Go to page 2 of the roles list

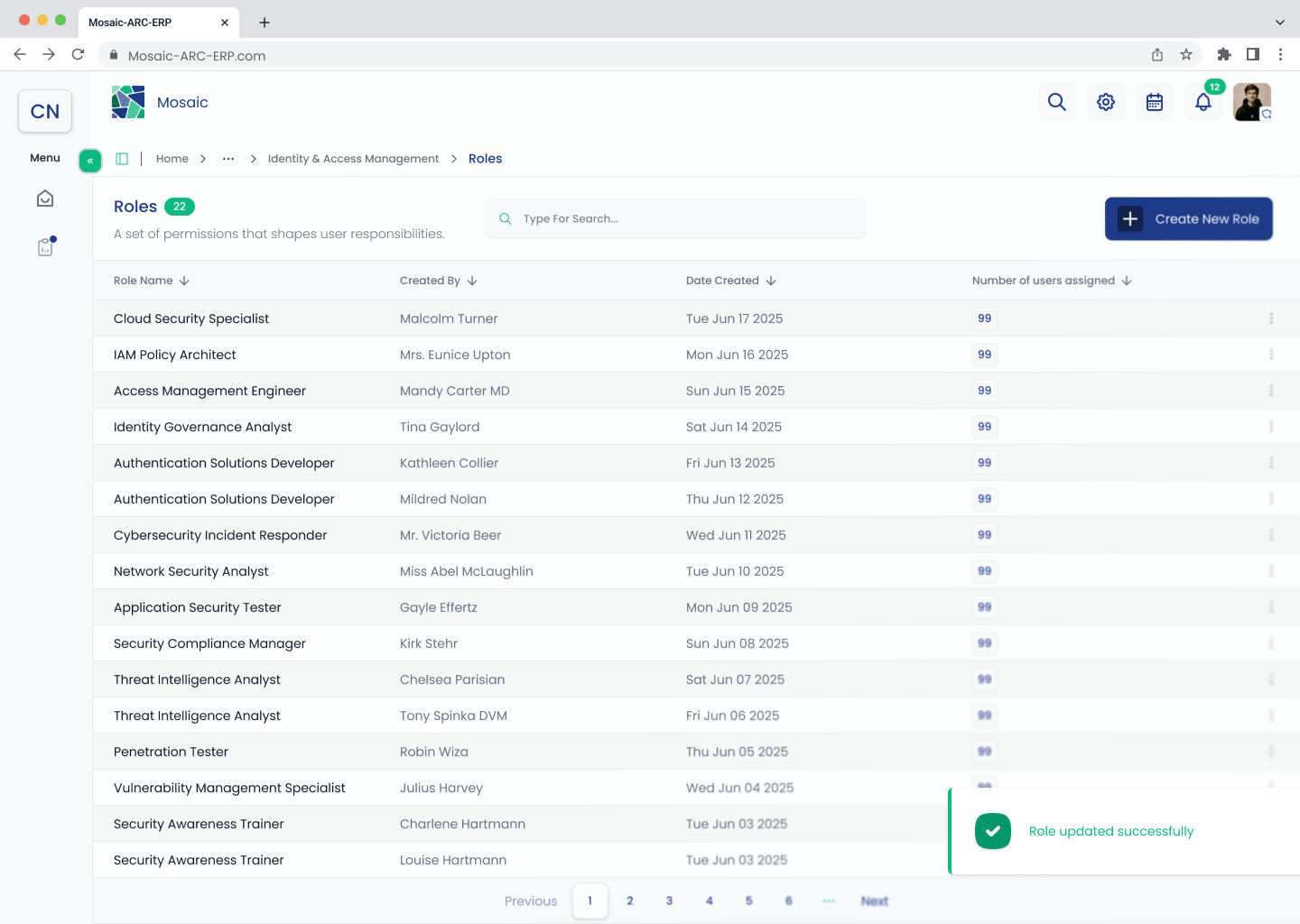pos(630,901)
